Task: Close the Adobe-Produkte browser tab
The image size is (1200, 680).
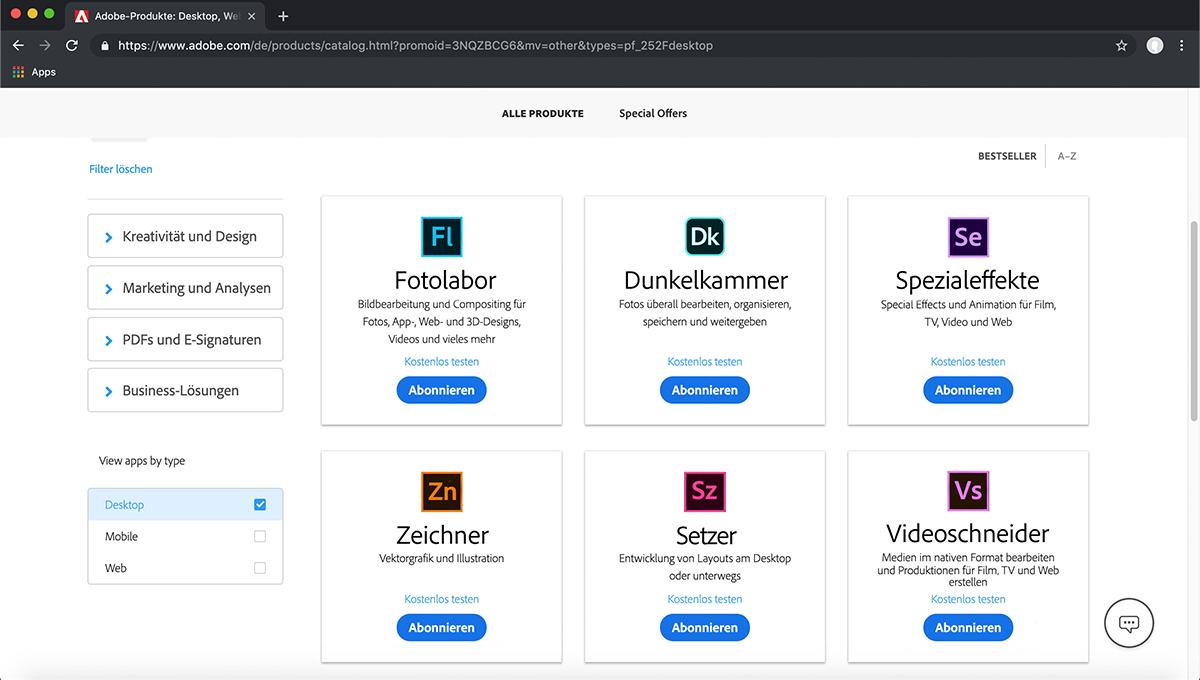Action: pos(251,16)
